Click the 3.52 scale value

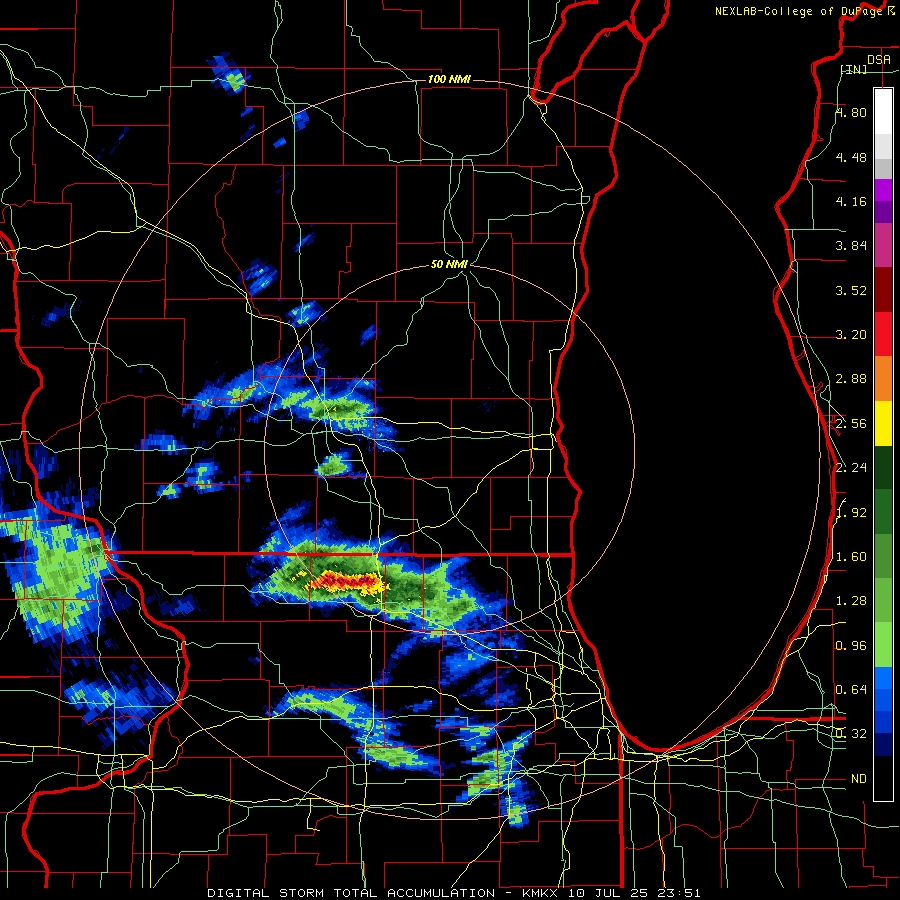coord(851,290)
